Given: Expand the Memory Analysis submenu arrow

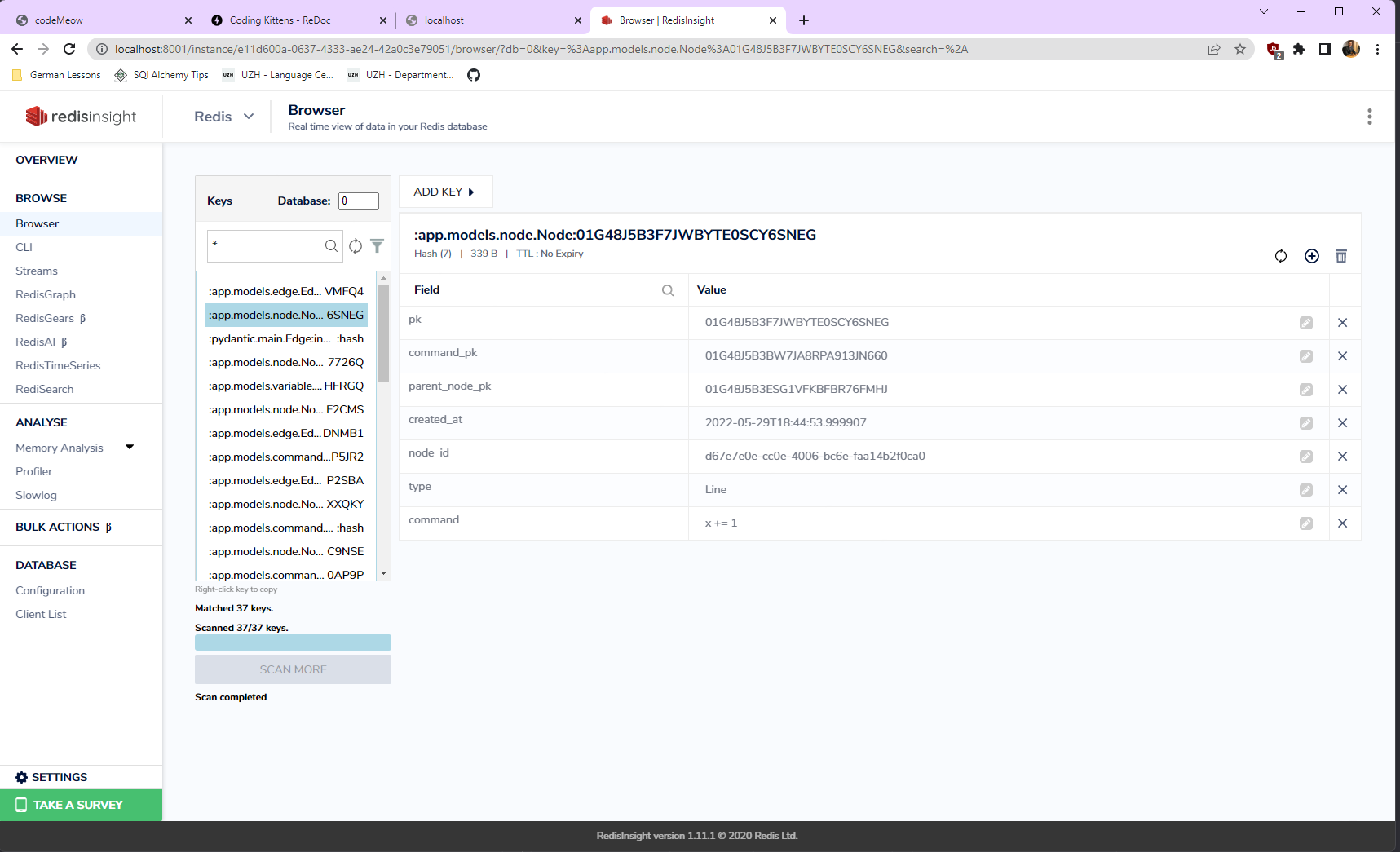Looking at the screenshot, I should (x=130, y=447).
